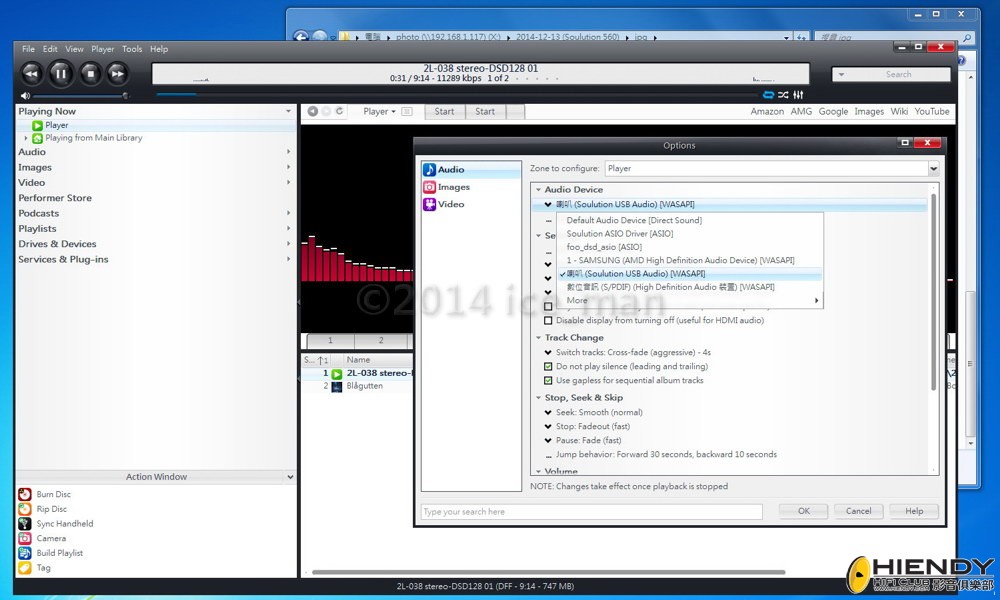Image resolution: width=1000 pixels, height=600 pixels.
Task: Click OK in Options dialog
Action: point(804,511)
